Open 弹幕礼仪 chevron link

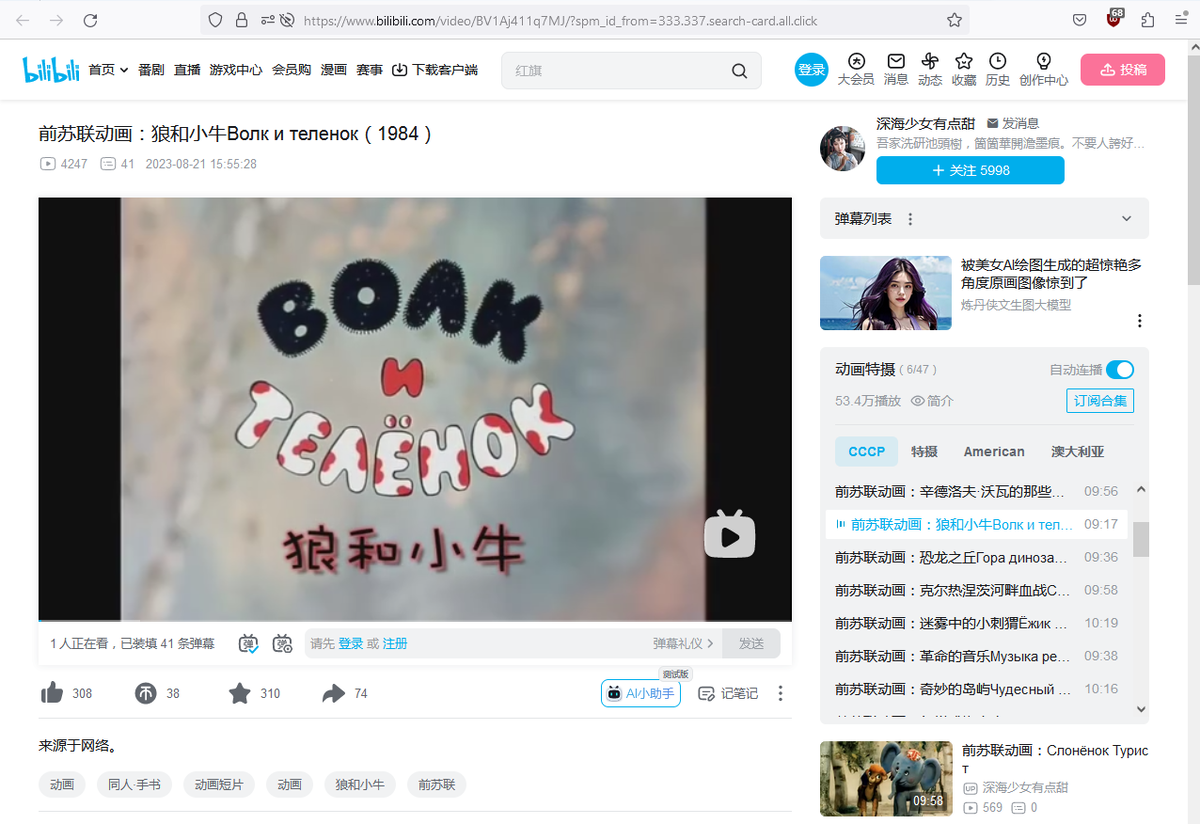(x=684, y=644)
